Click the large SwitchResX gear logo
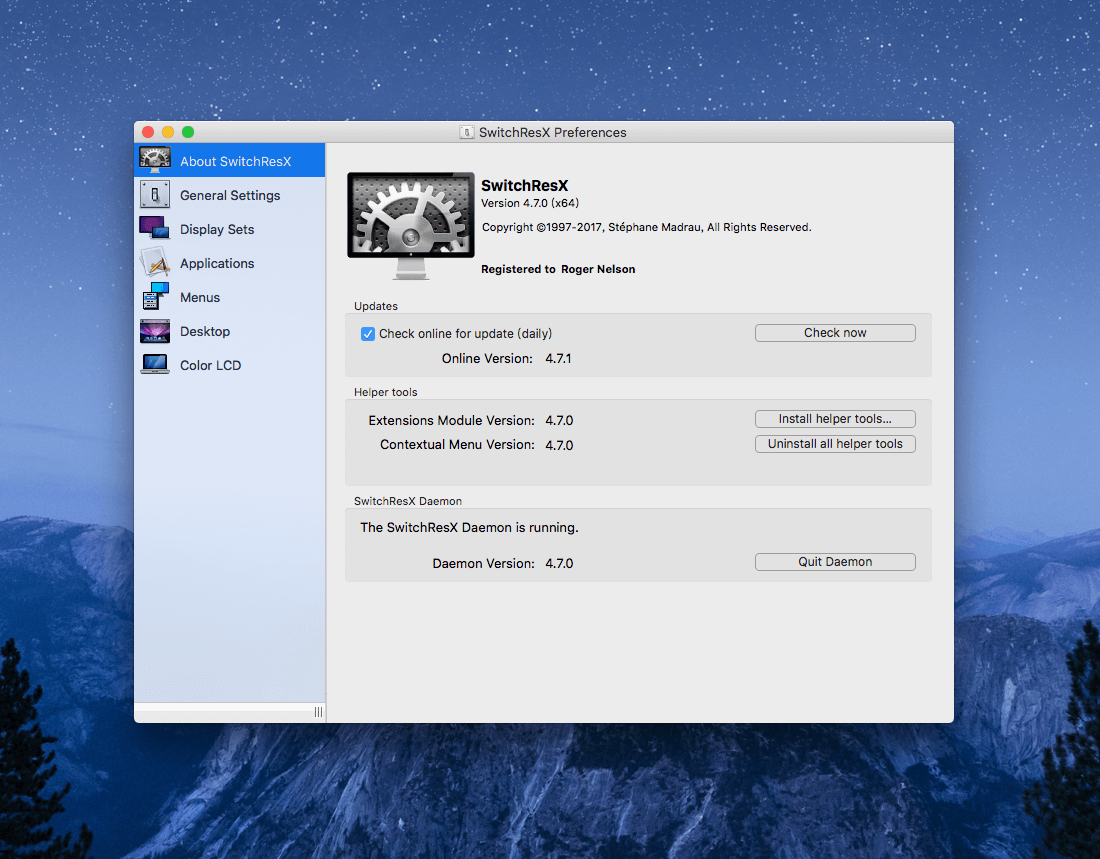Screen dimensions: 1100x859 point(411,225)
